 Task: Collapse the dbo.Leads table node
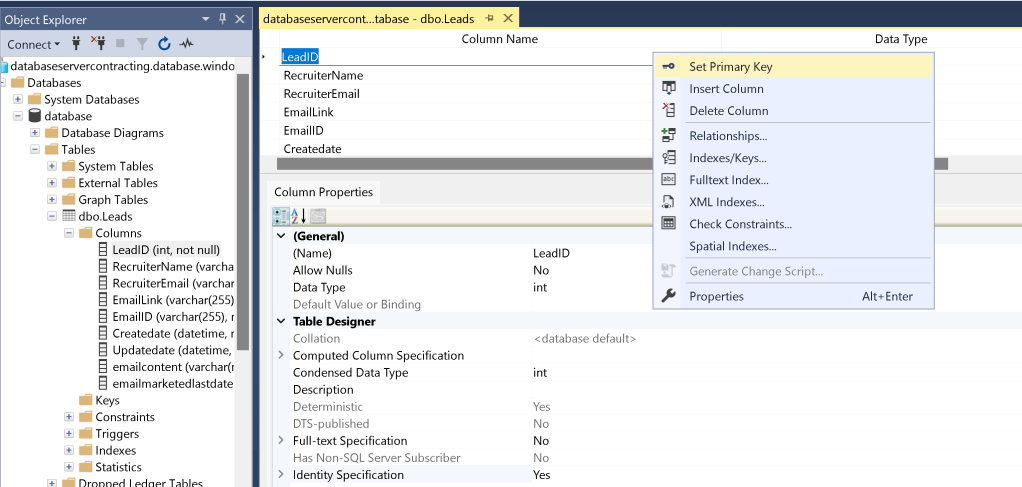[x=51, y=216]
